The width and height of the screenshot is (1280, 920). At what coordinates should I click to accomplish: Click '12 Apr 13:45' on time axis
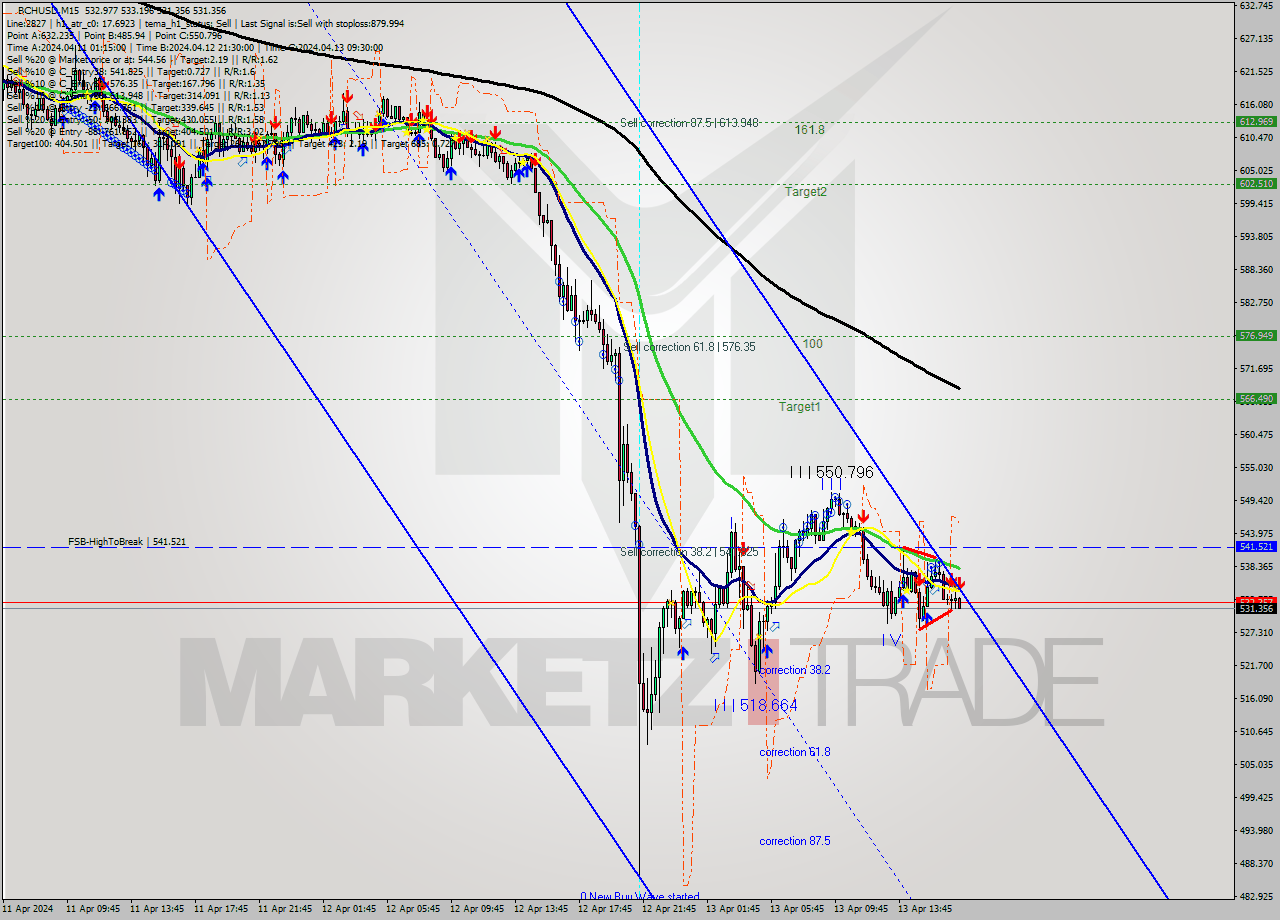click(541, 910)
